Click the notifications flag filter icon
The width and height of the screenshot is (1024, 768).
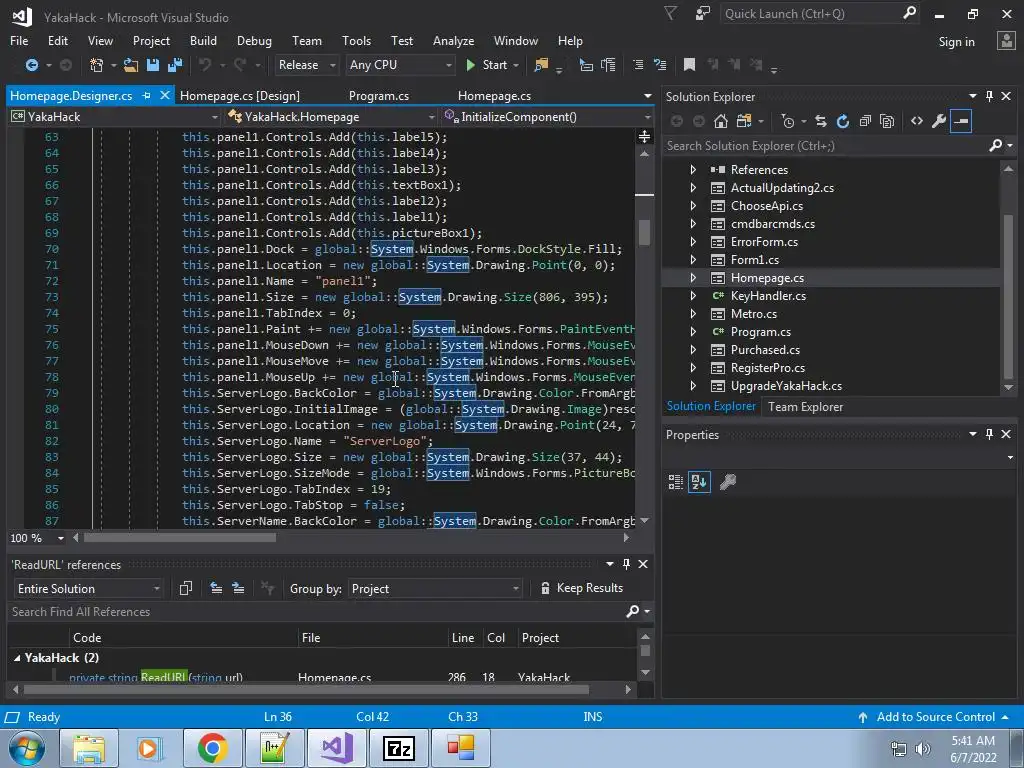670,13
